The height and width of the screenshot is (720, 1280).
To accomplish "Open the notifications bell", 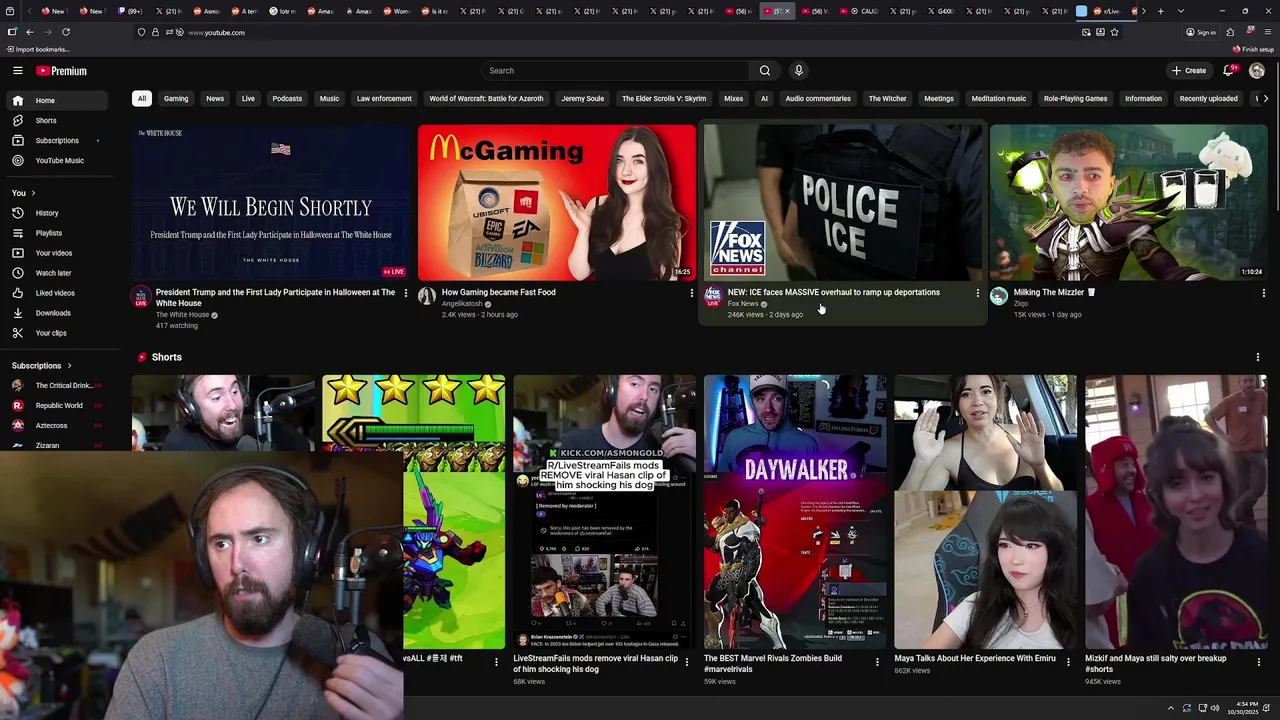I will 1229,71.
